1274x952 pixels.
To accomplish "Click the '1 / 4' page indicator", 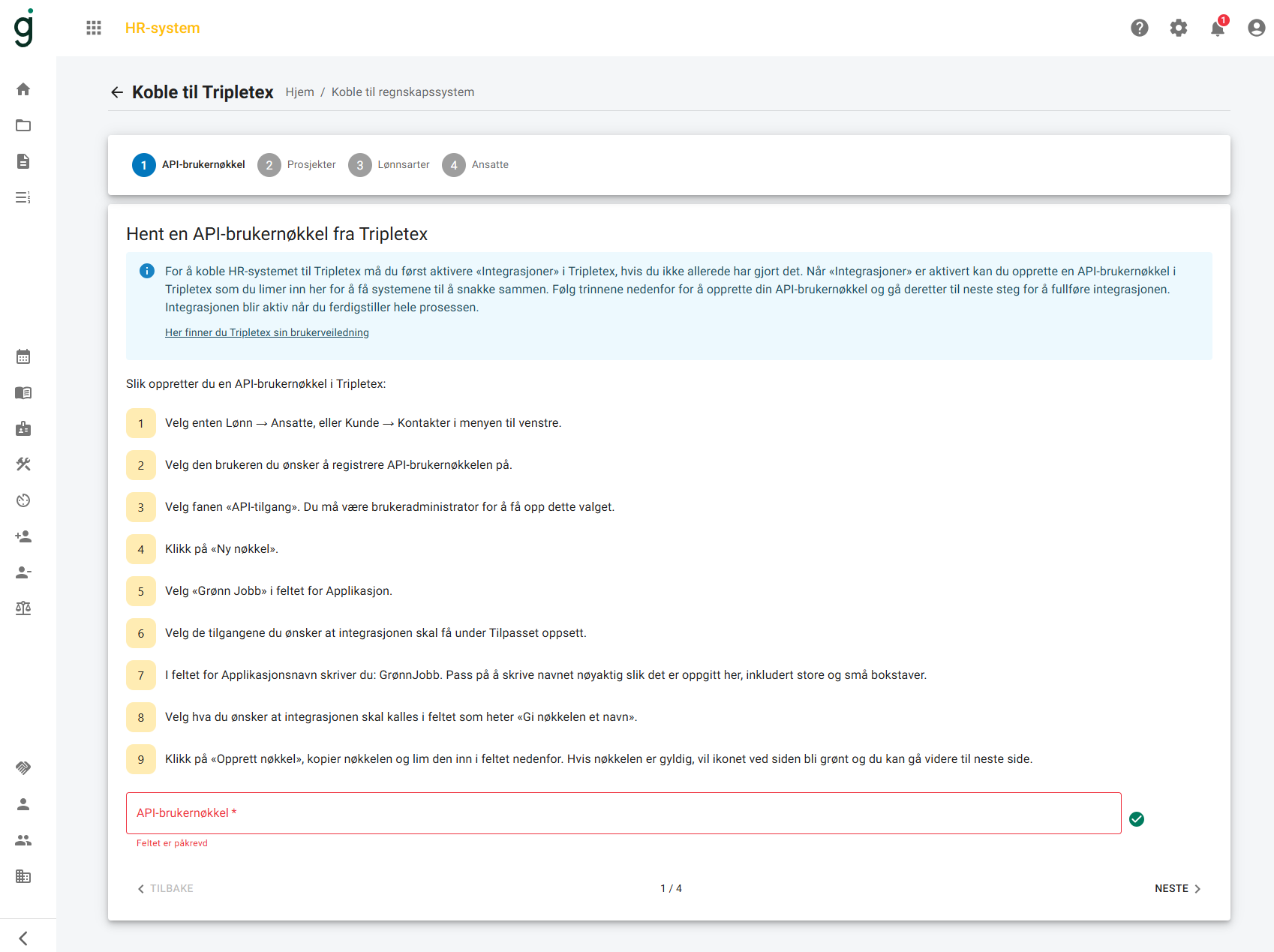I will (671, 888).
